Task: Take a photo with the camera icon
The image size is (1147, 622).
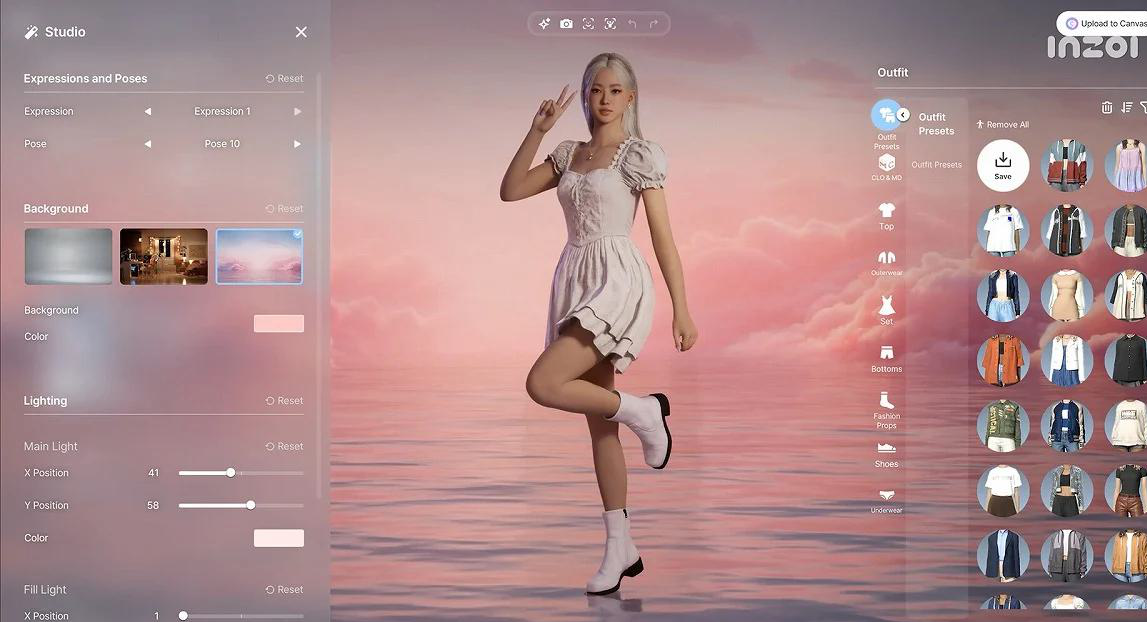Action: point(566,24)
